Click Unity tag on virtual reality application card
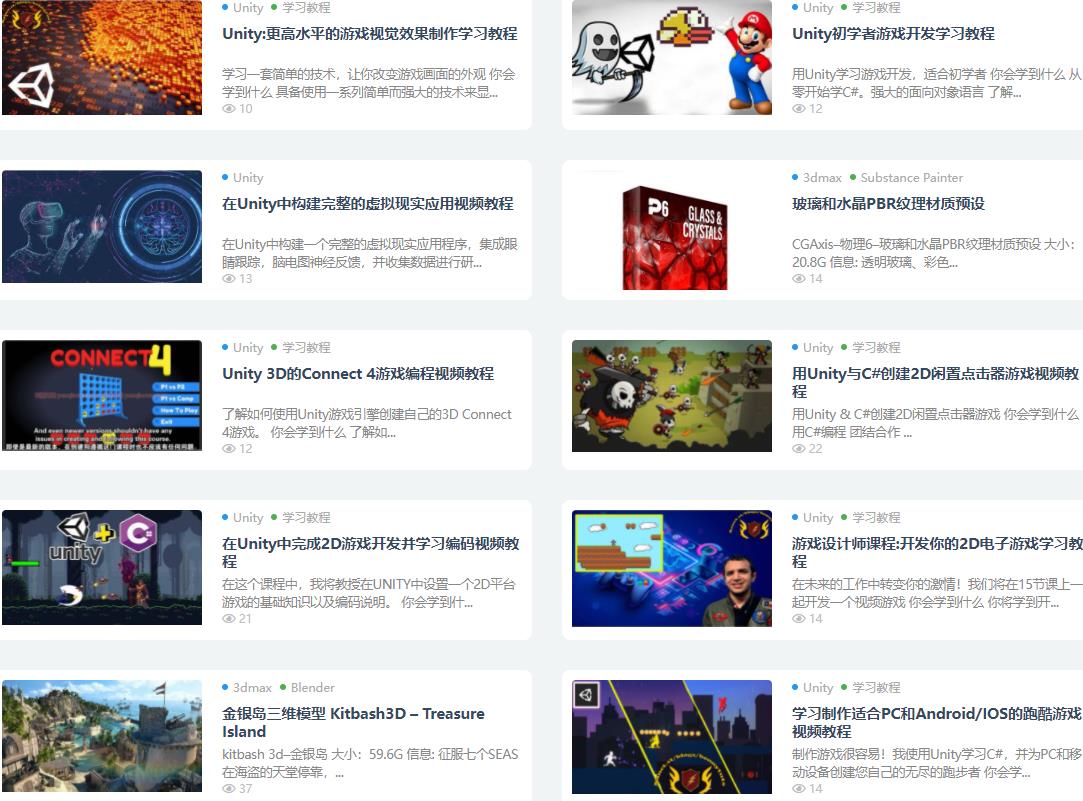Viewport: 1083px width, 801px height. 248,177
